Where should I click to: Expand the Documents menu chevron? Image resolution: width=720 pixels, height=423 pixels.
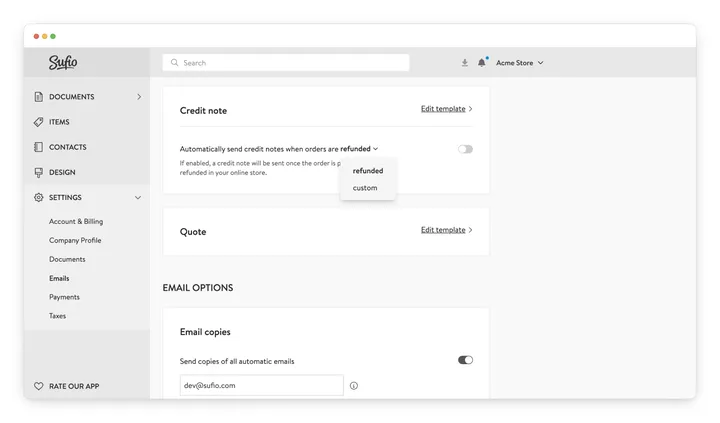tap(139, 96)
